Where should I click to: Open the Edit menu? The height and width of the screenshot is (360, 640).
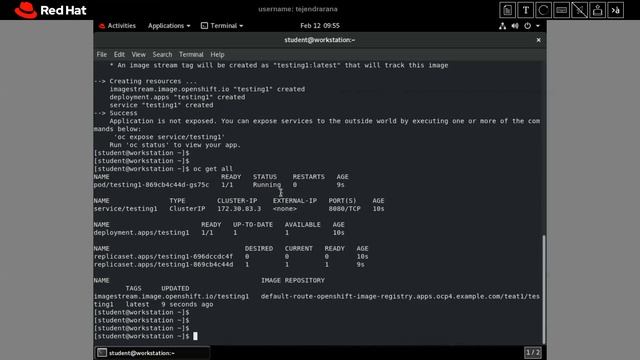tap(119, 54)
